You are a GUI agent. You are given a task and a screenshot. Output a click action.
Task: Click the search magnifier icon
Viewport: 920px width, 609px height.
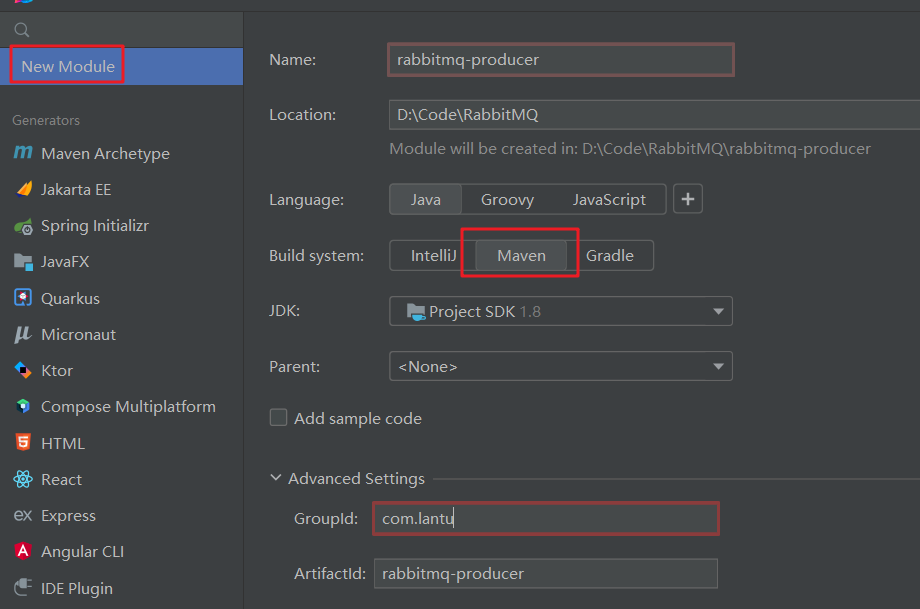(x=22, y=29)
